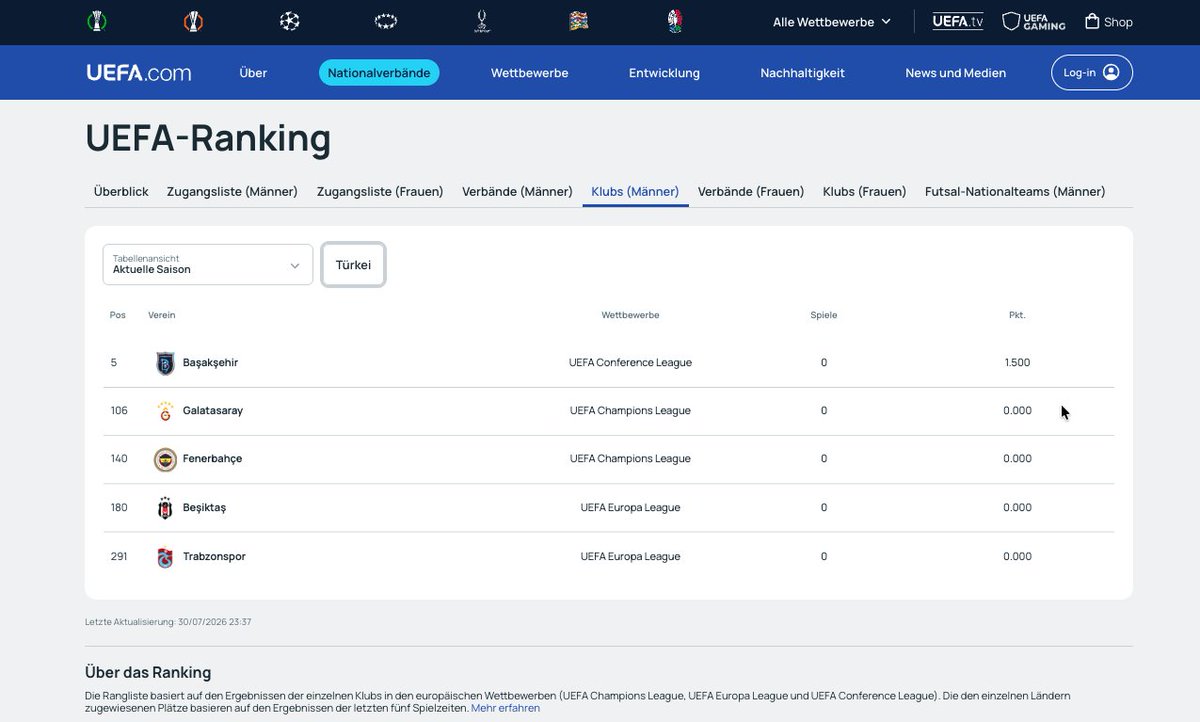Click Galatasaray's UEFA Champions League cell

pos(630,411)
